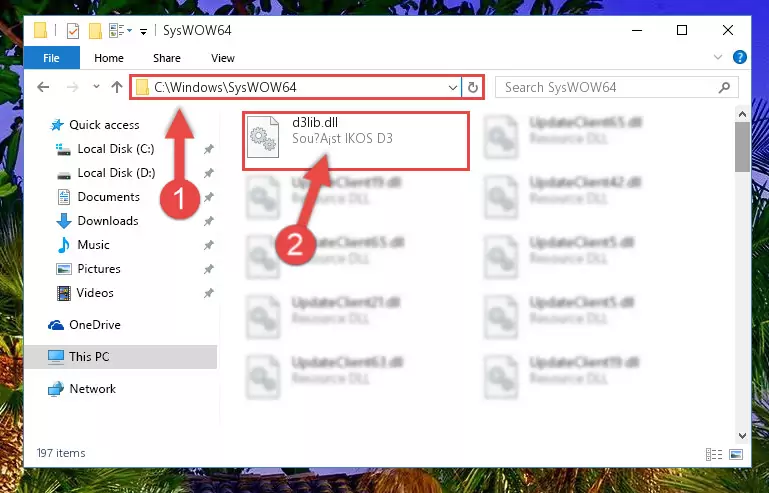Click the pin icon beside Documents
Viewport: 769px width, 493px height.
209,197
